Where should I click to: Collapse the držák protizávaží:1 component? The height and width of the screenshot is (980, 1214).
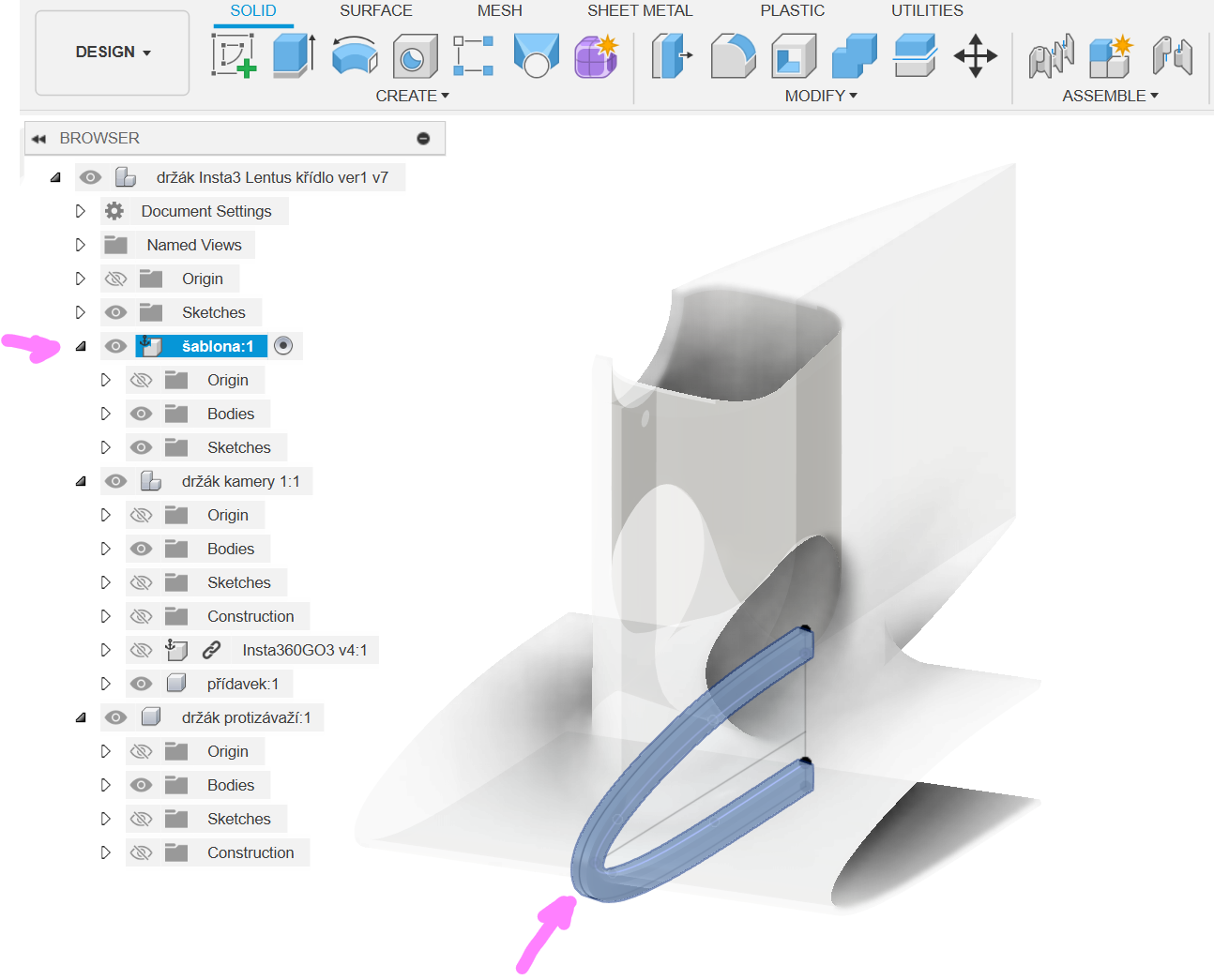tap(81, 717)
